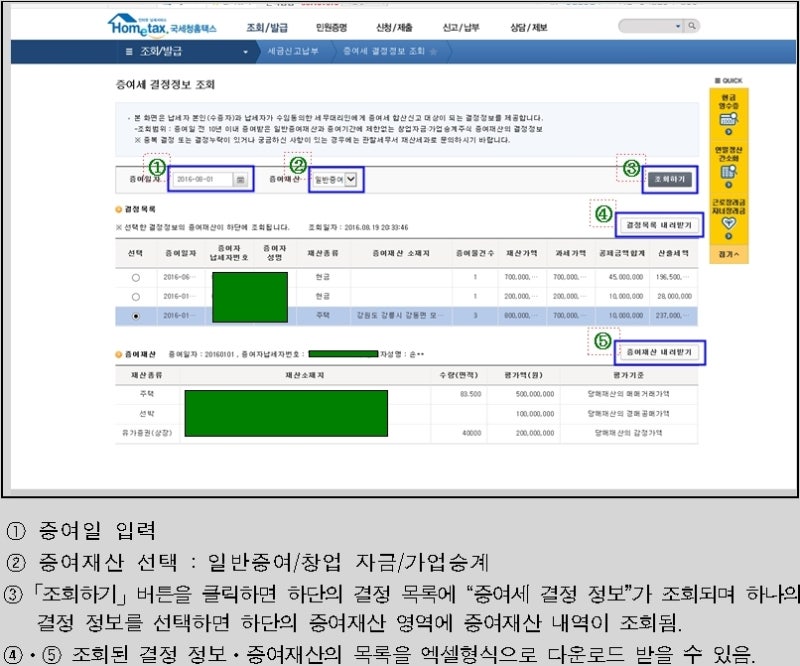Click the 증여재산 소재지 column header
This screenshot has height=666, width=800.
401,253
